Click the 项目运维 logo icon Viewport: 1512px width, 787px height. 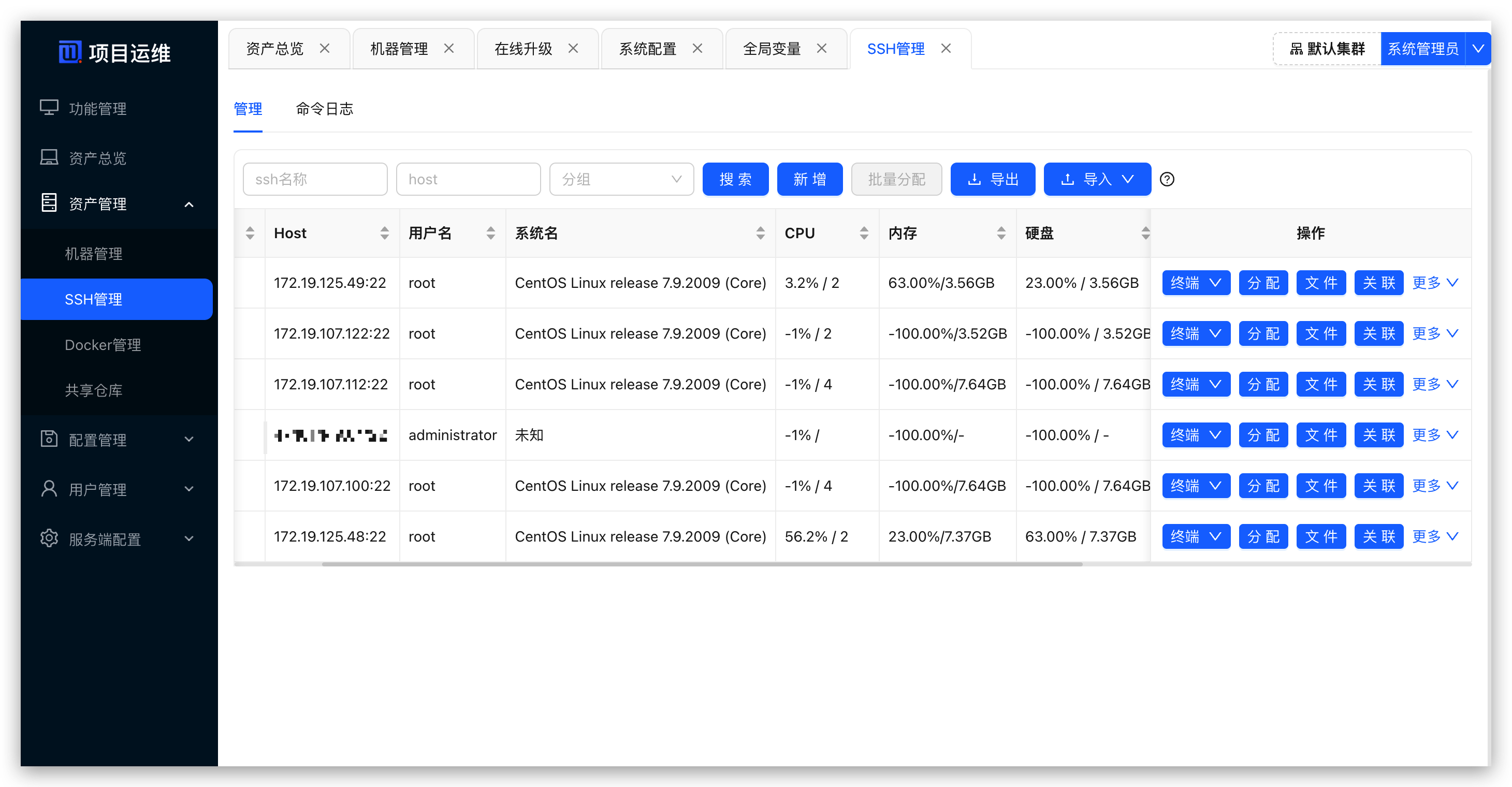click(x=70, y=52)
